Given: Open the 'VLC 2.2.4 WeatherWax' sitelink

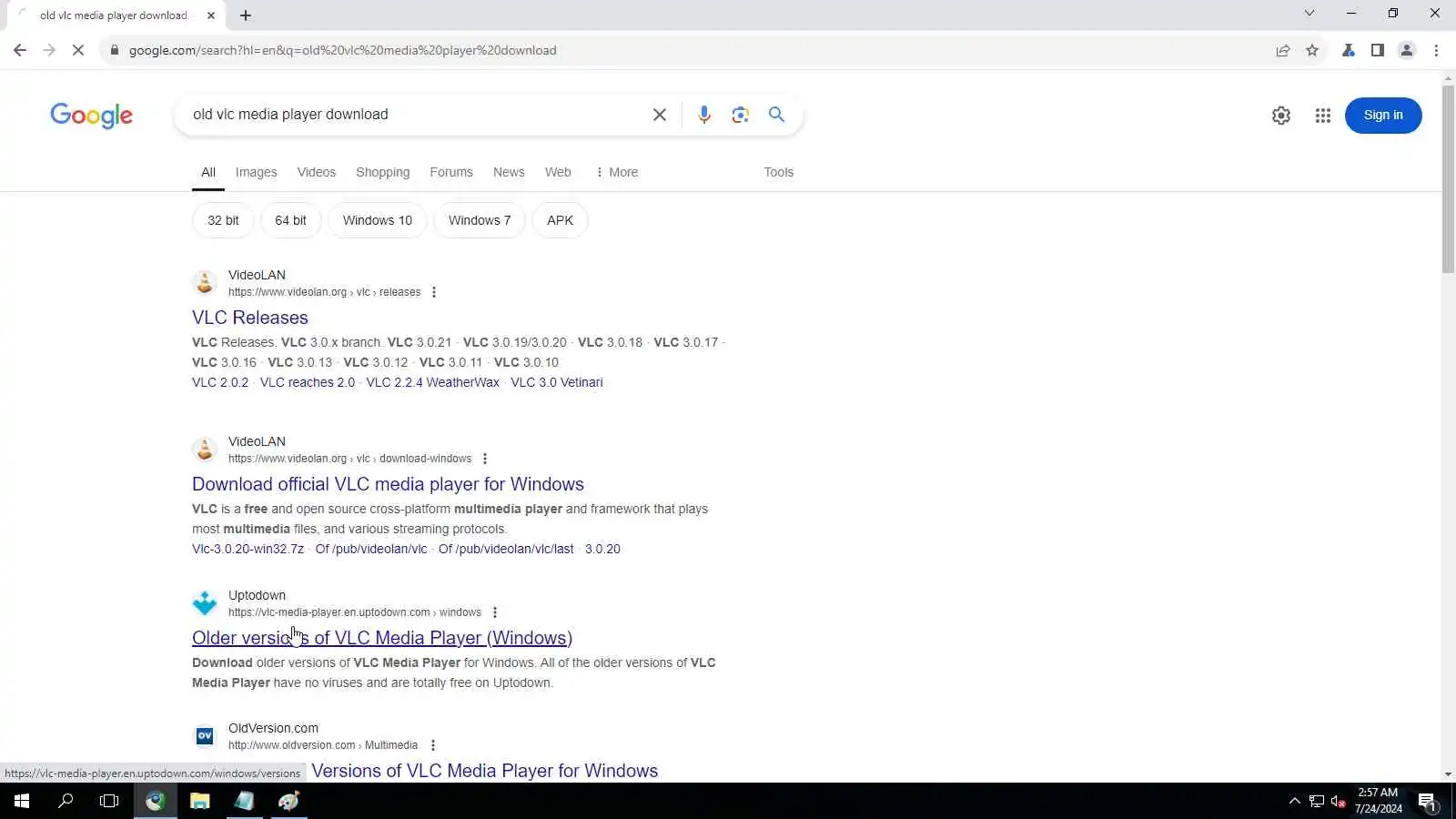Looking at the screenshot, I should tap(433, 382).
